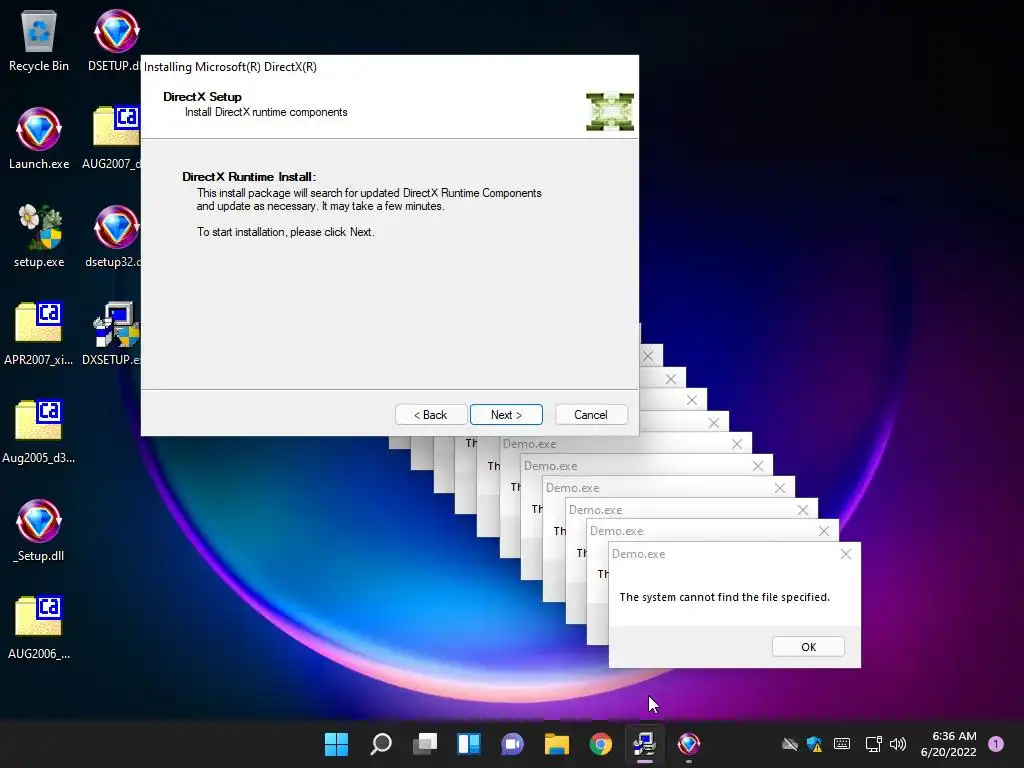Close the third Demo.exe dialog in the stack
The width and height of the screenshot is (1024, 768).
(x=803, y=510)
